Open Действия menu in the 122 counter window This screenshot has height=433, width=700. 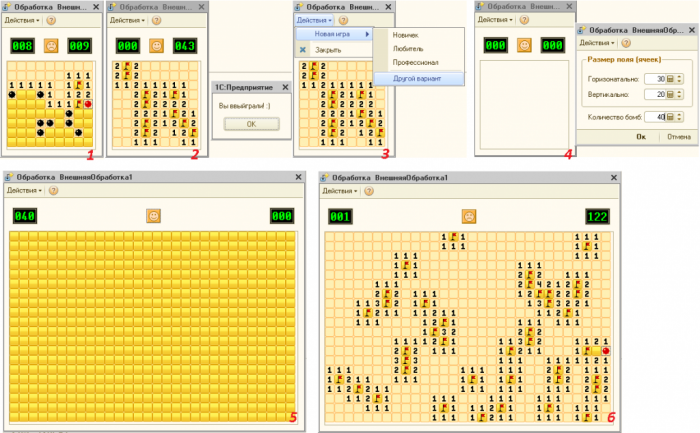(338, 190)
